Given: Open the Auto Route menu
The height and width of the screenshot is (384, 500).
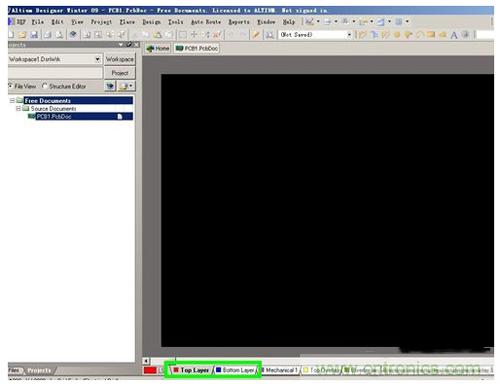Looking at the screenshot, I should click(x=206, y=22).
